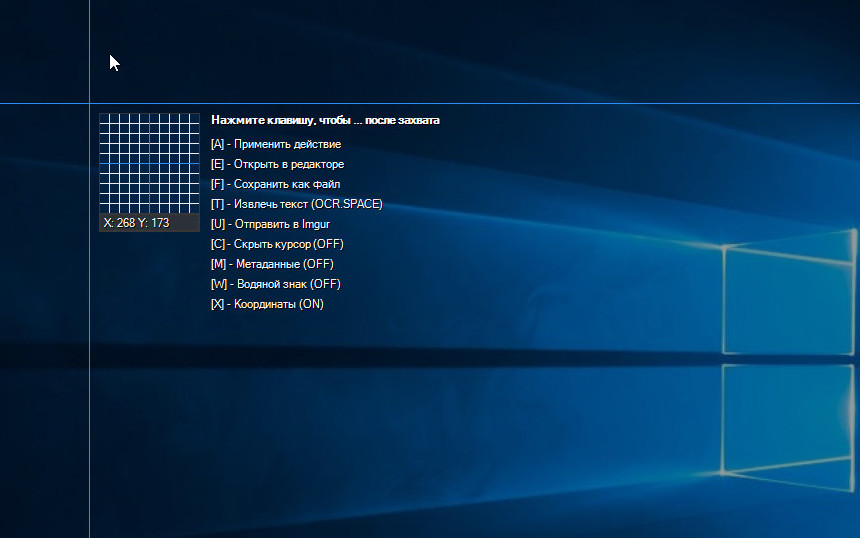
Task: Click the magnifier pixel grid preview
Action: click(x=149, y=163)
